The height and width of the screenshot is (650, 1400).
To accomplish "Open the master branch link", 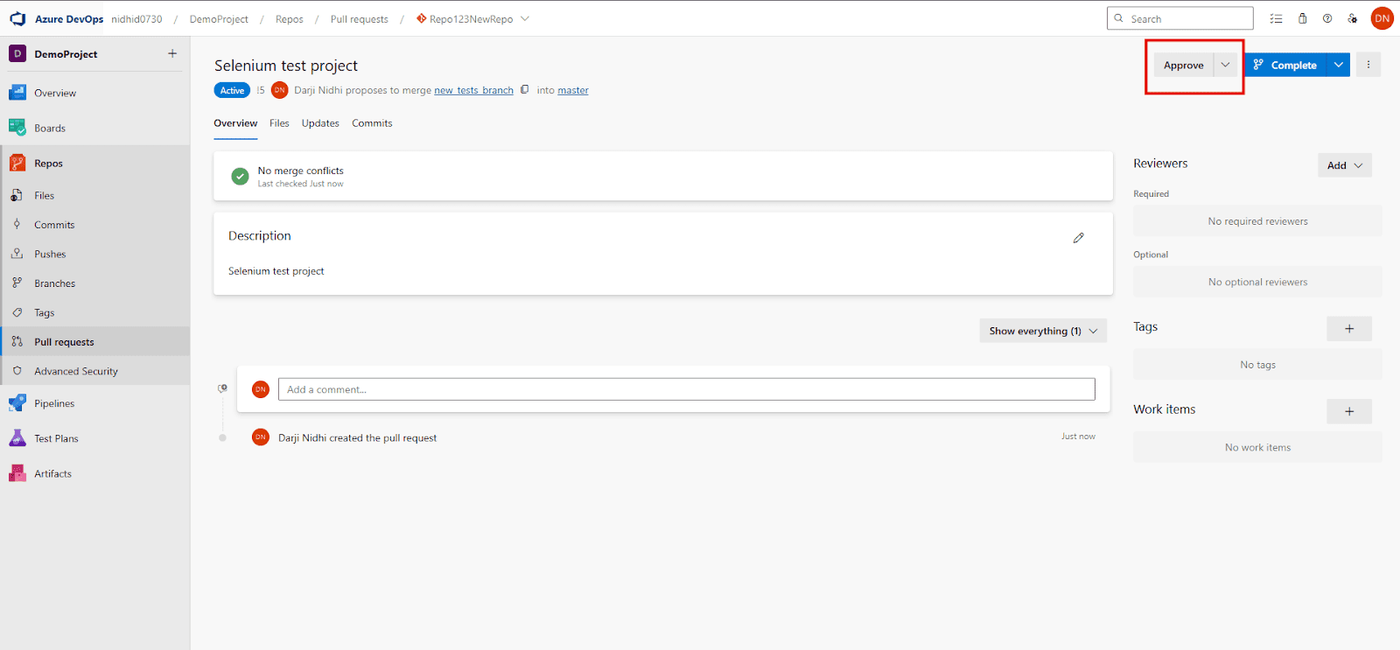I will coord(573,90).
